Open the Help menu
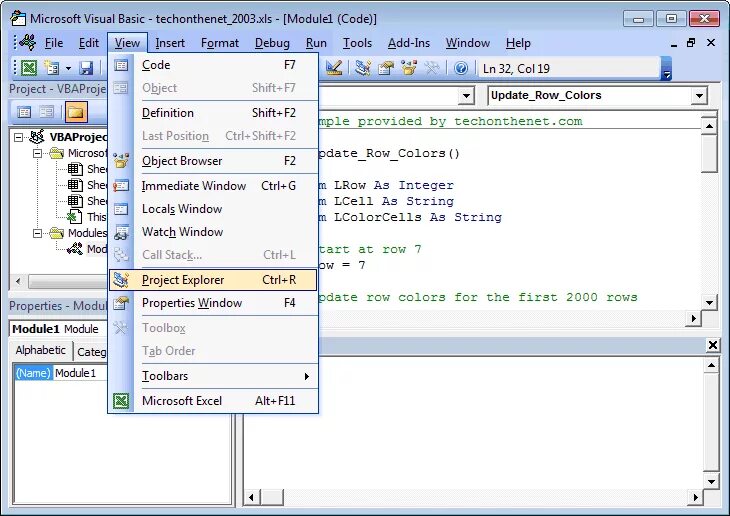This screenshot has width=730, height=516. tap(518, 43)
